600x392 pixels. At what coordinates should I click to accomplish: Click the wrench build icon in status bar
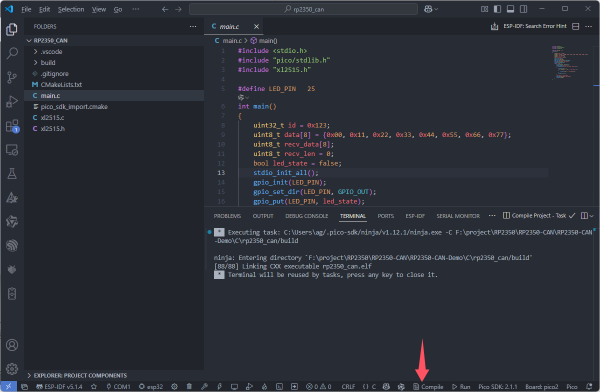click(204, 387)
